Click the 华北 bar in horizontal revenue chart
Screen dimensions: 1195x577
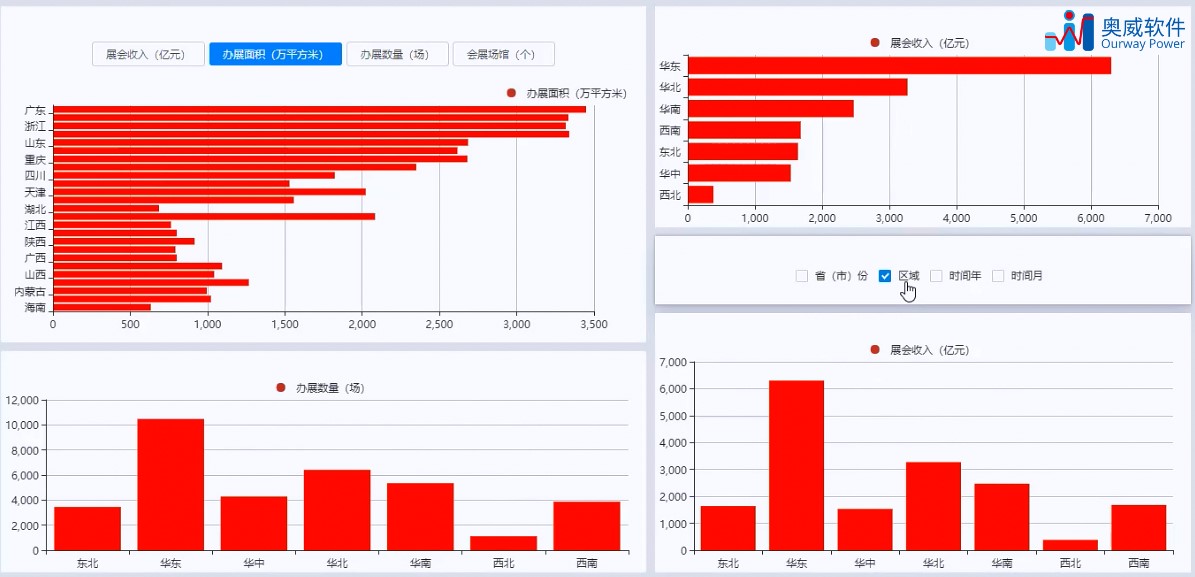pyautogui.click(x=798, y=87)
